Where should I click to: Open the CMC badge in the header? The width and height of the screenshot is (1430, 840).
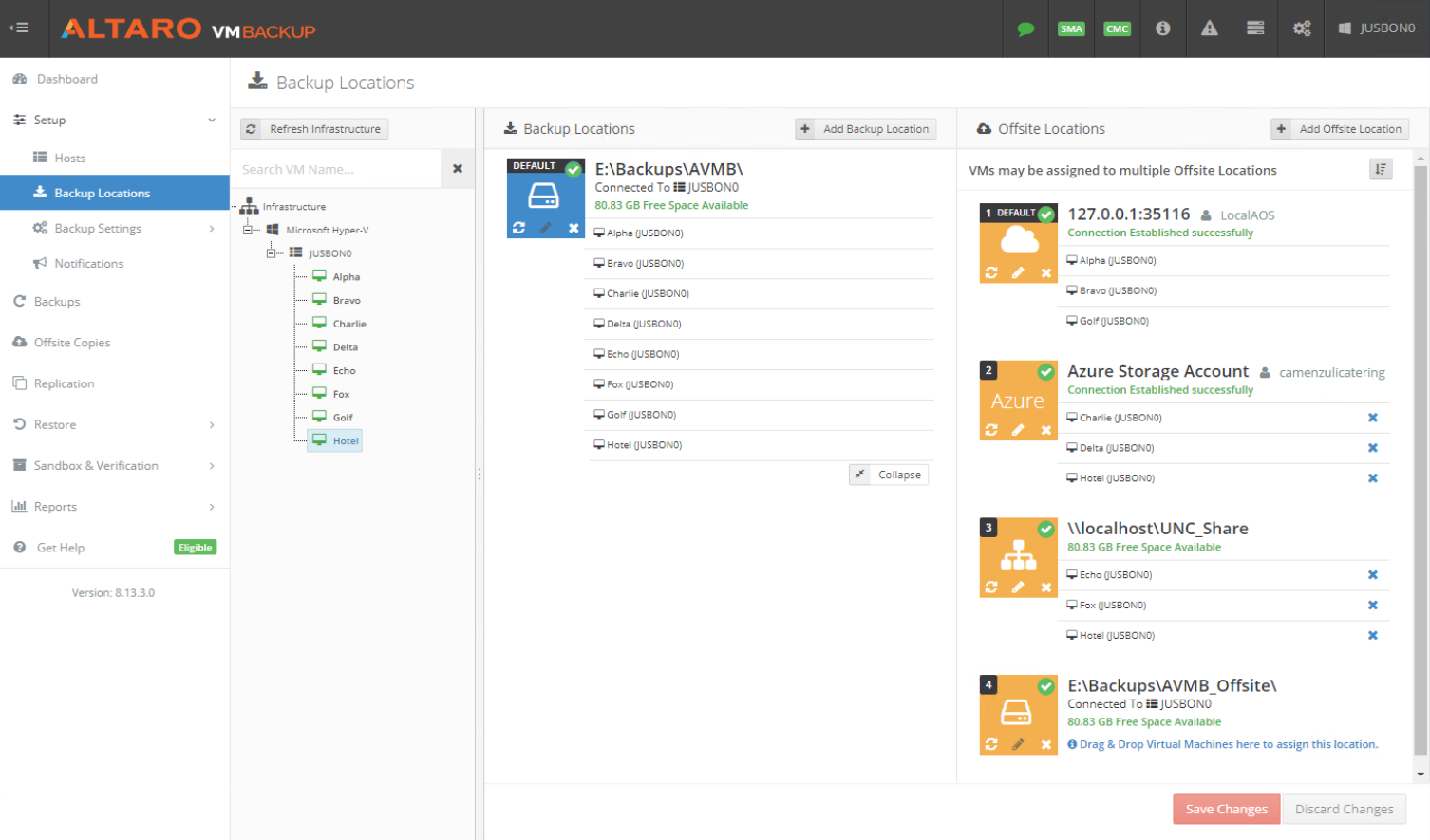coord(1117,28)
